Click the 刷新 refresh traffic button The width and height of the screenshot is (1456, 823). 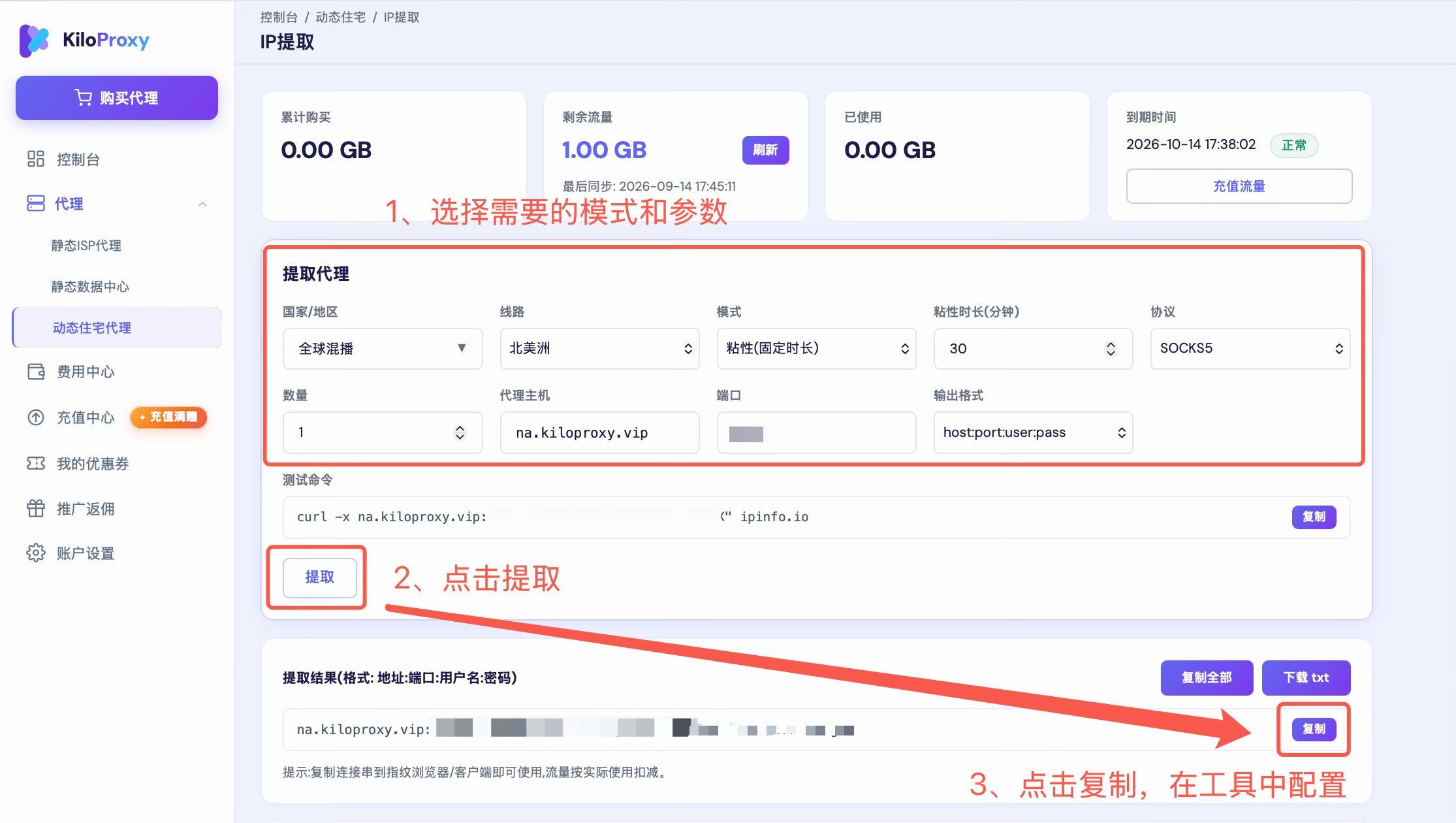[x=765, y=150]
